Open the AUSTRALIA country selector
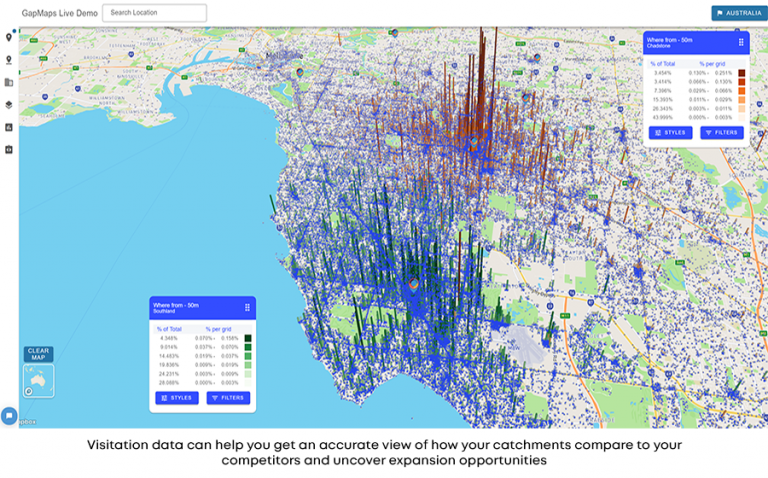Screen dimensions: 768x478 pos(738,13)
